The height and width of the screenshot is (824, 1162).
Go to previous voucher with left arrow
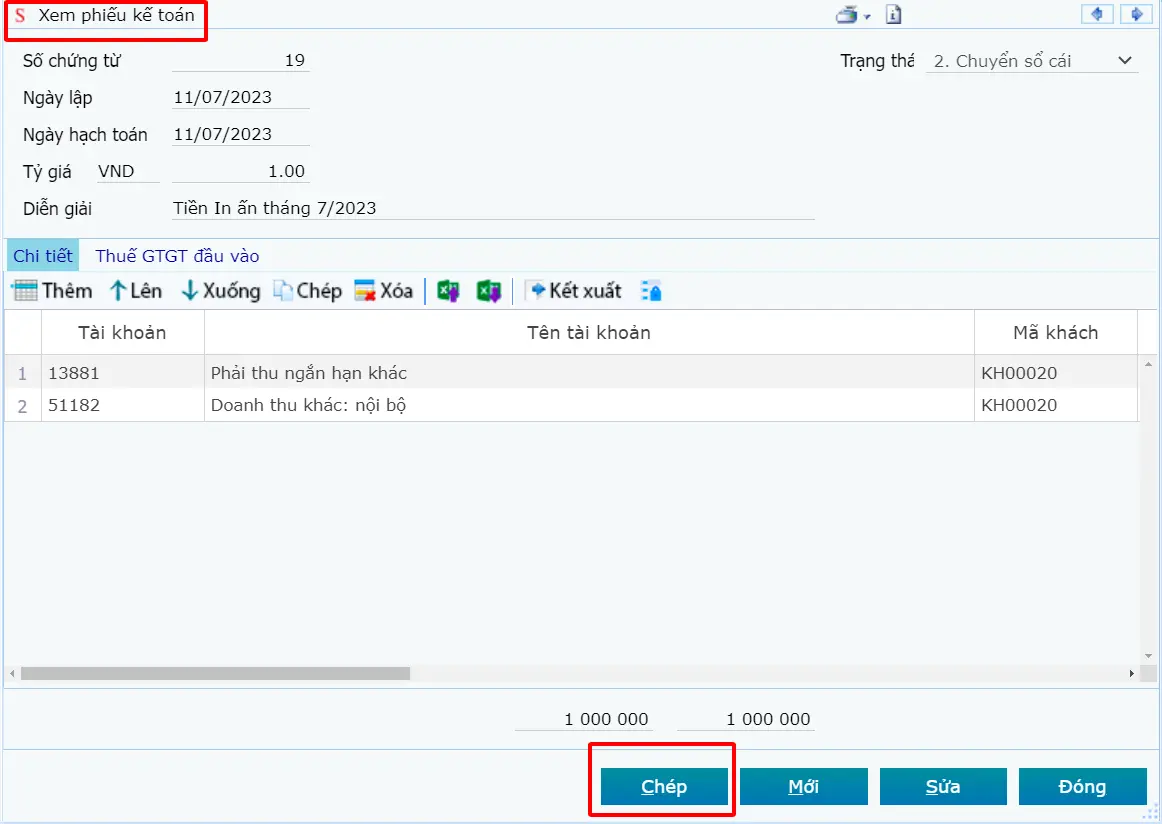coord(1098,14)
